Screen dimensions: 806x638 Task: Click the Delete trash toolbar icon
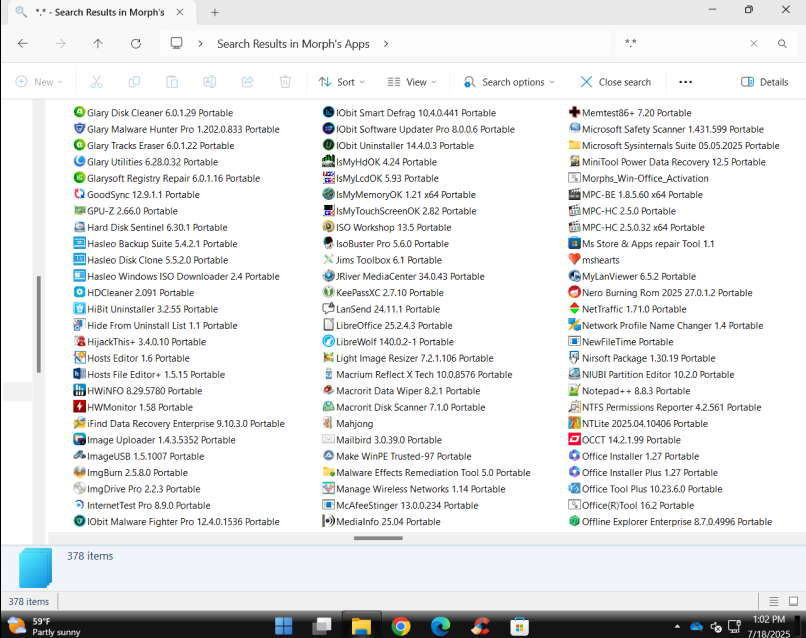pos(285,82)
